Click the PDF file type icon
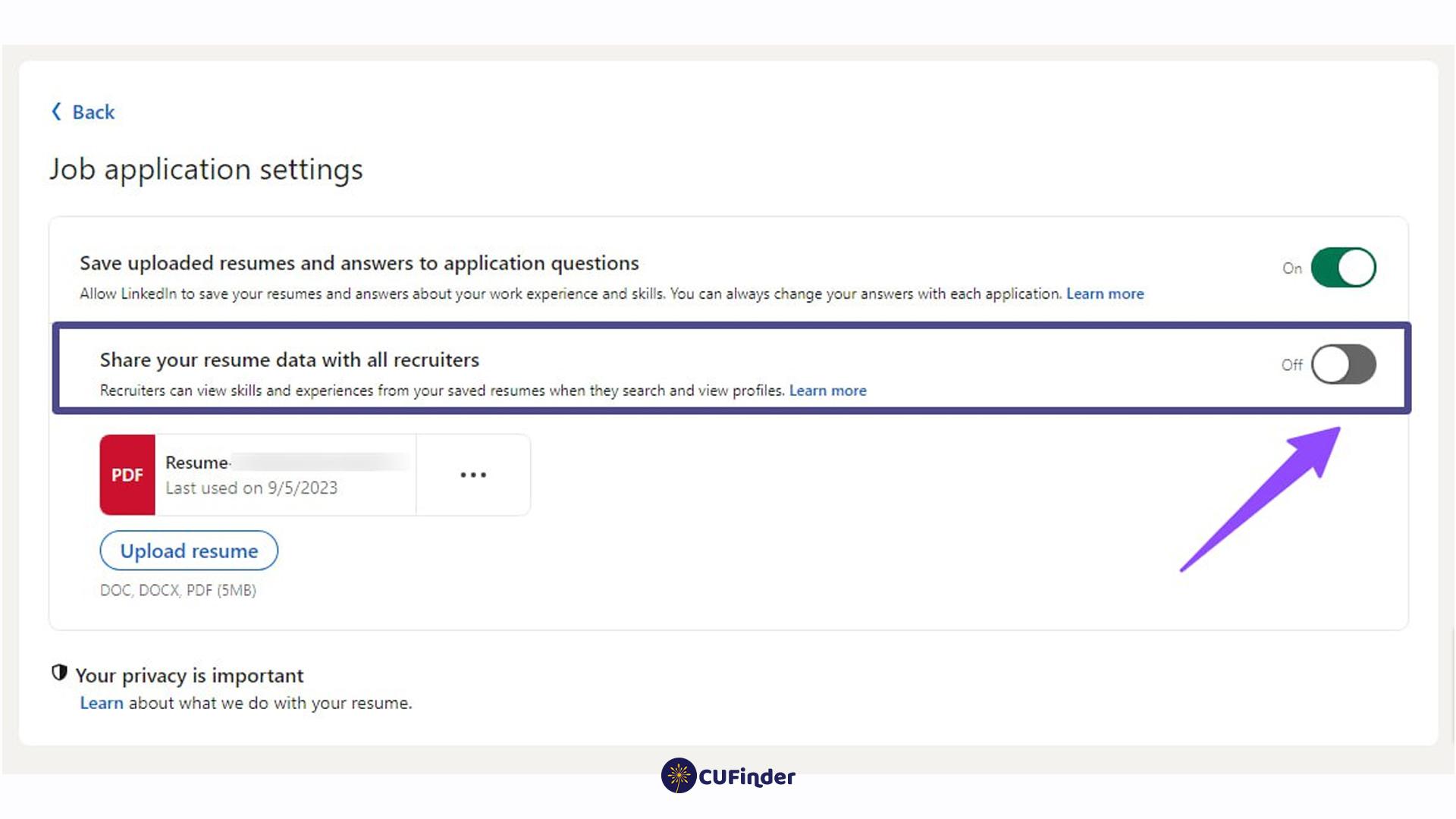The image size is (1456, 819). click(x=127, y=475)
